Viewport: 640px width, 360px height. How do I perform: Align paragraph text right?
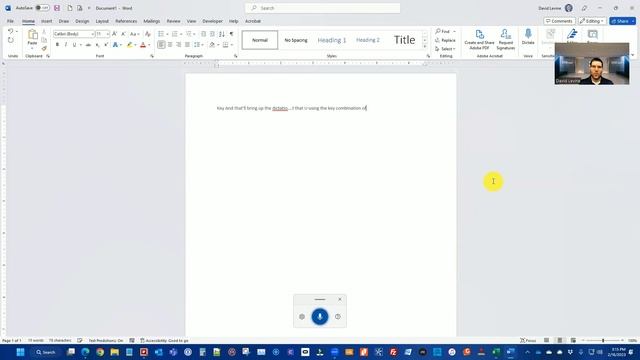click(178, 44)
